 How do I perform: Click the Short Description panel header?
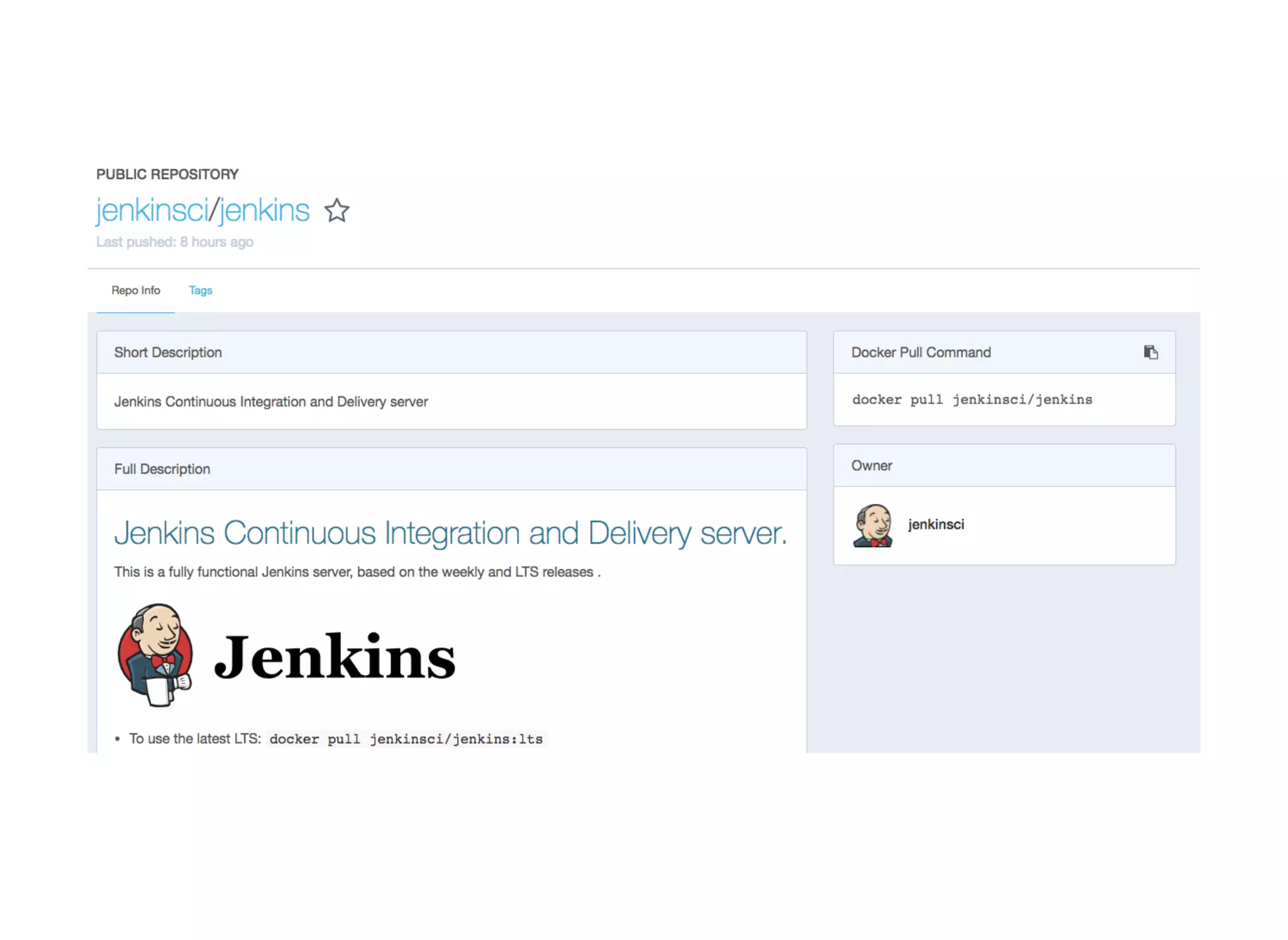(x=168, y=352)
